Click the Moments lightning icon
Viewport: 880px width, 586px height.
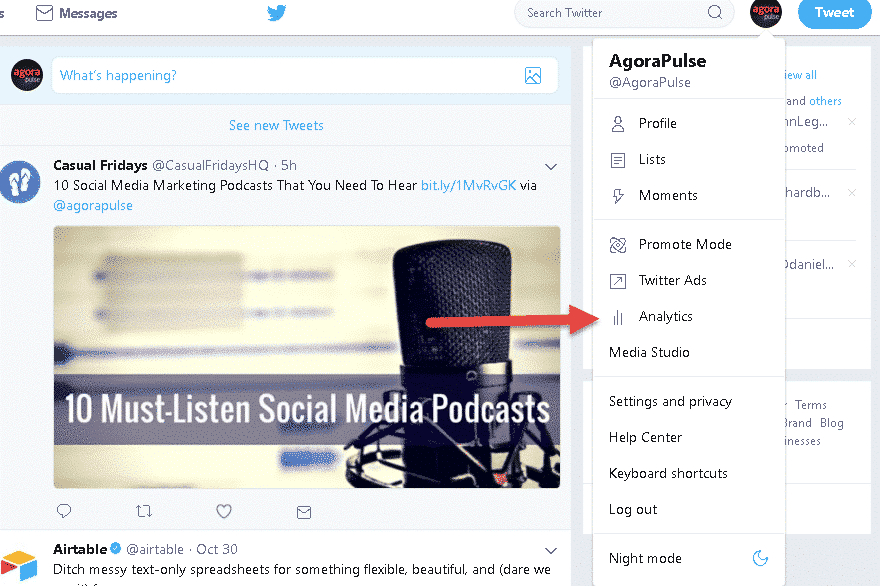pos(617,196)
